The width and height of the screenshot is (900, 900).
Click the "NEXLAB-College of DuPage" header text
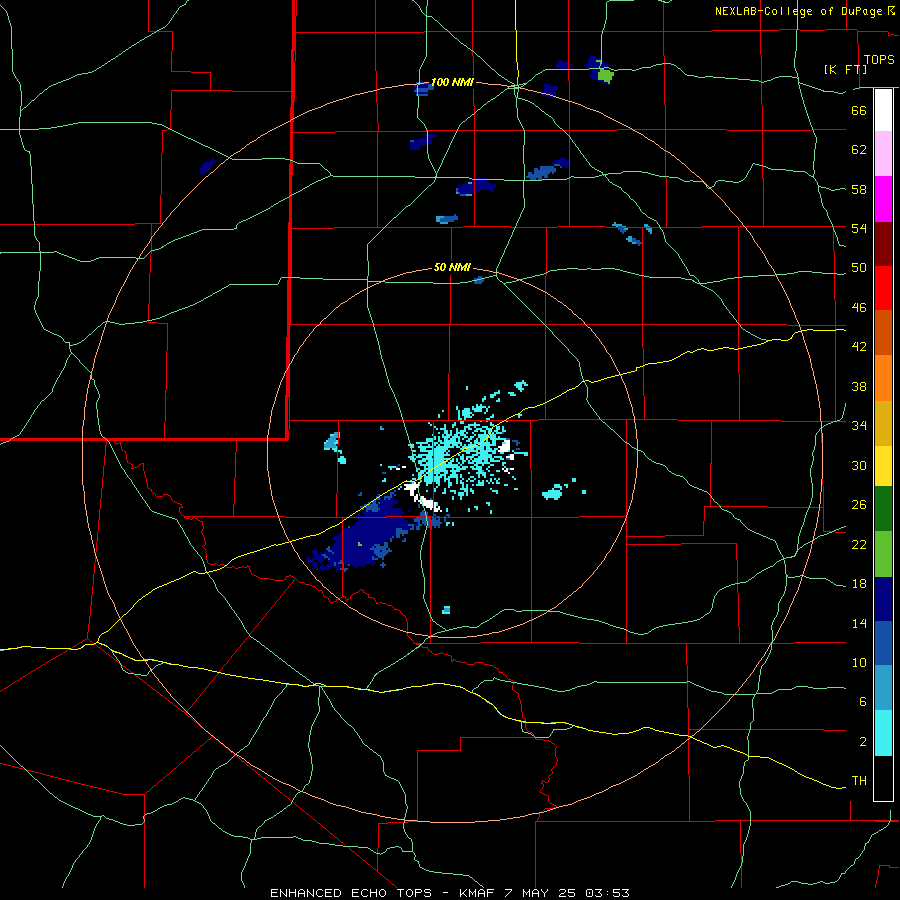pyautogui.click(x=798, y=11)
